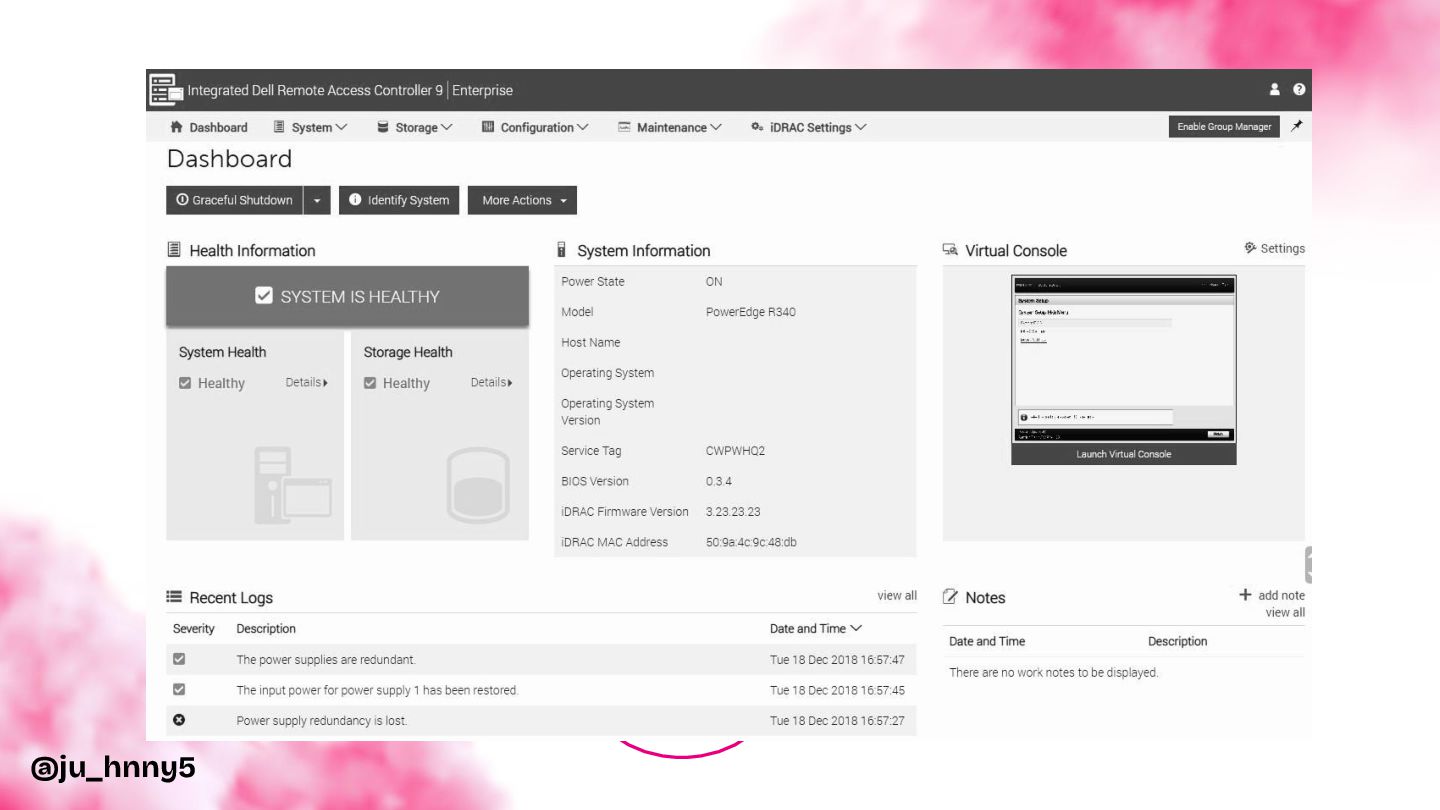Click the Storage Health Healthy checkmark

(370, 383)
